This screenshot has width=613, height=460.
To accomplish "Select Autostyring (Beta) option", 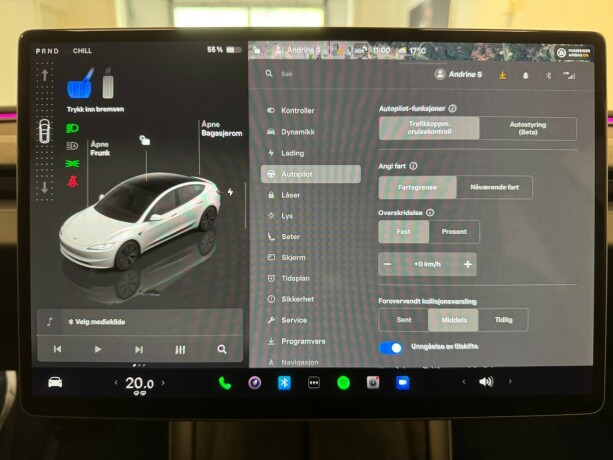I will coord(528,128).
